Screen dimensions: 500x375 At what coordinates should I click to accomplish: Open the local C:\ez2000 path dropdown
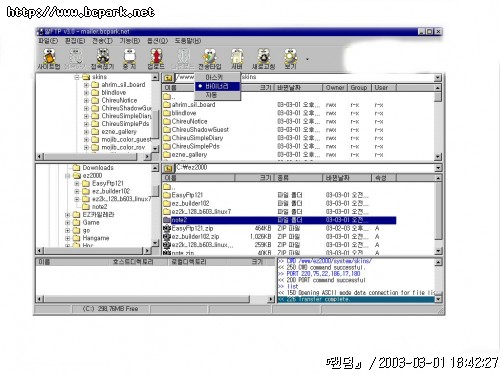point(438,168)
